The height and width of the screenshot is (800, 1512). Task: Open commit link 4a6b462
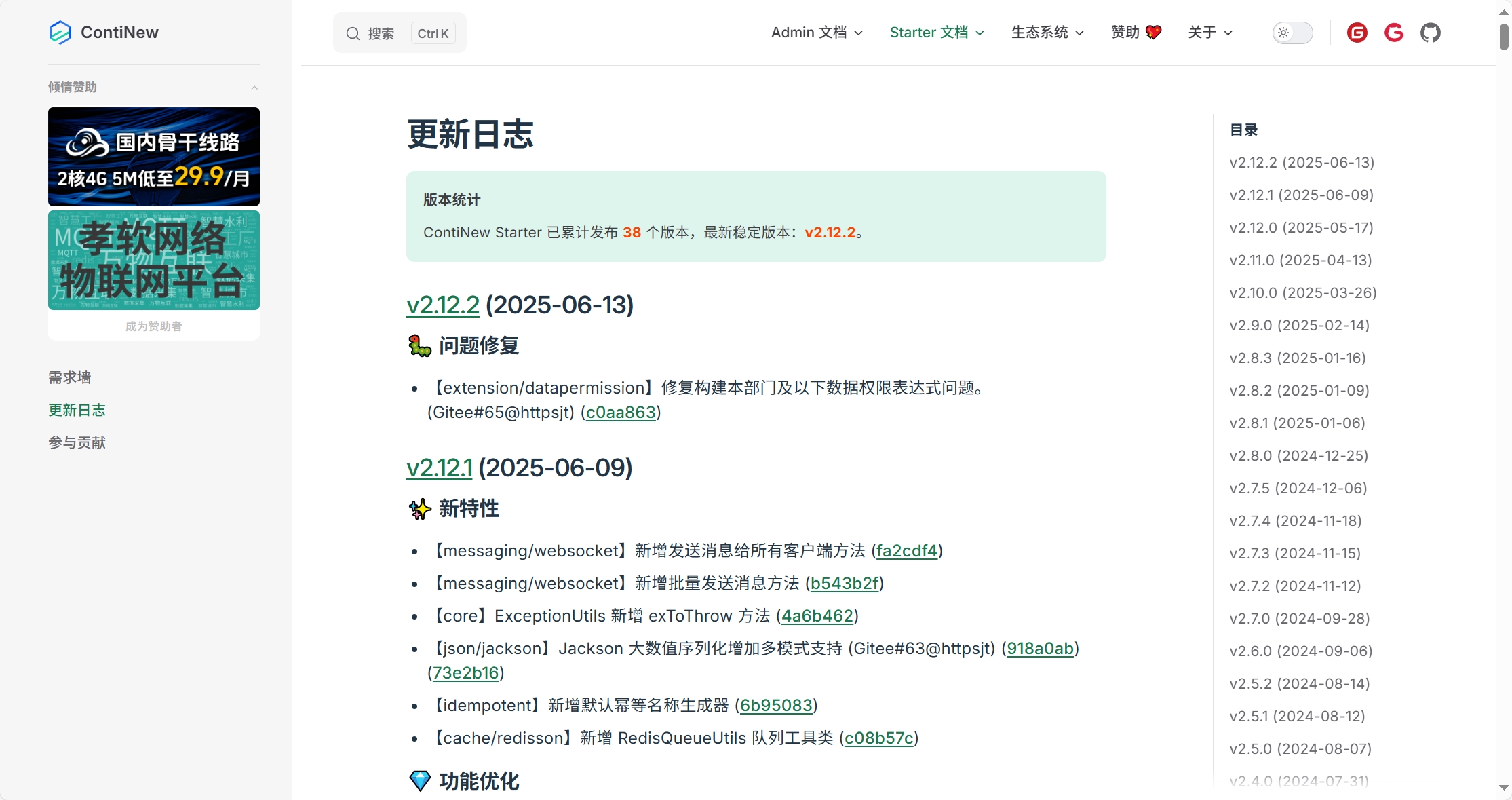(x=817, y=616)
